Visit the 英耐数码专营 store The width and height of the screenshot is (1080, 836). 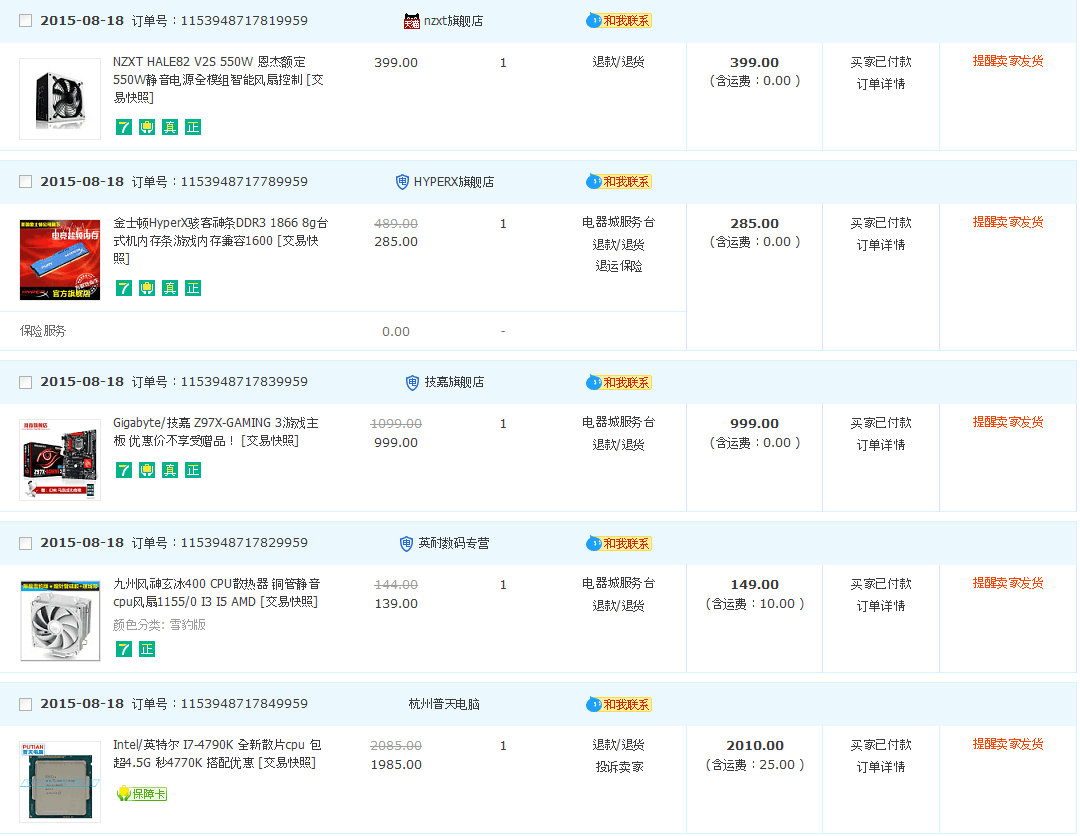click(454, 543)
